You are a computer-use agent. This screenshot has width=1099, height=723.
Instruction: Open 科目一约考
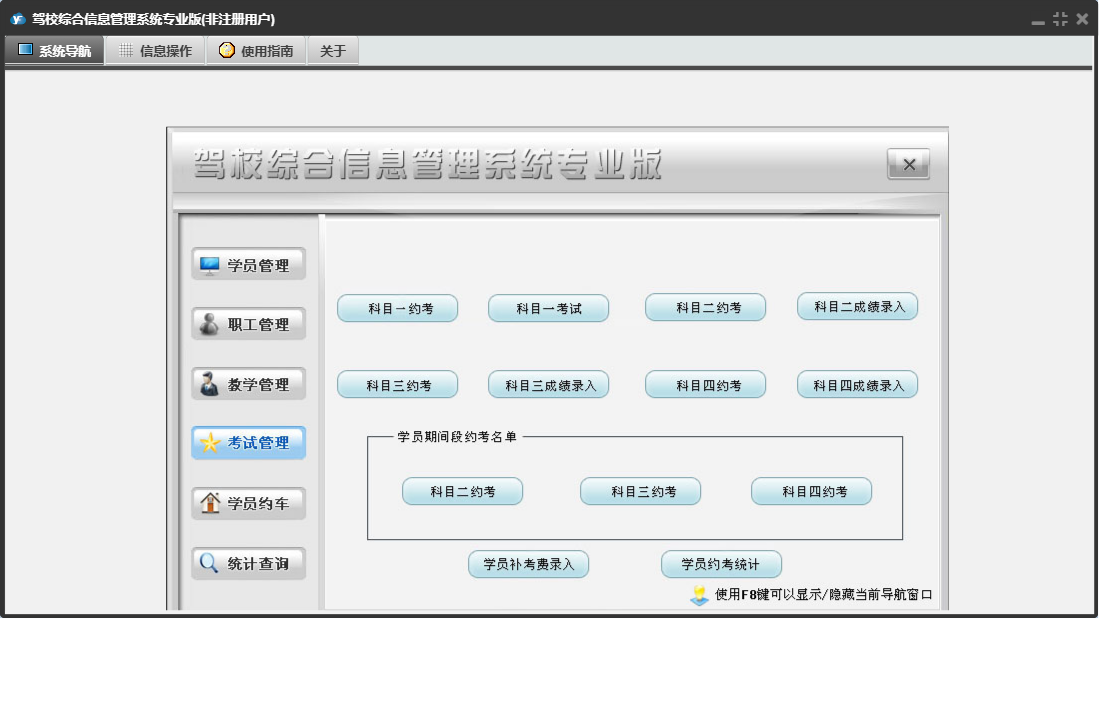click(x=397, y=308)
